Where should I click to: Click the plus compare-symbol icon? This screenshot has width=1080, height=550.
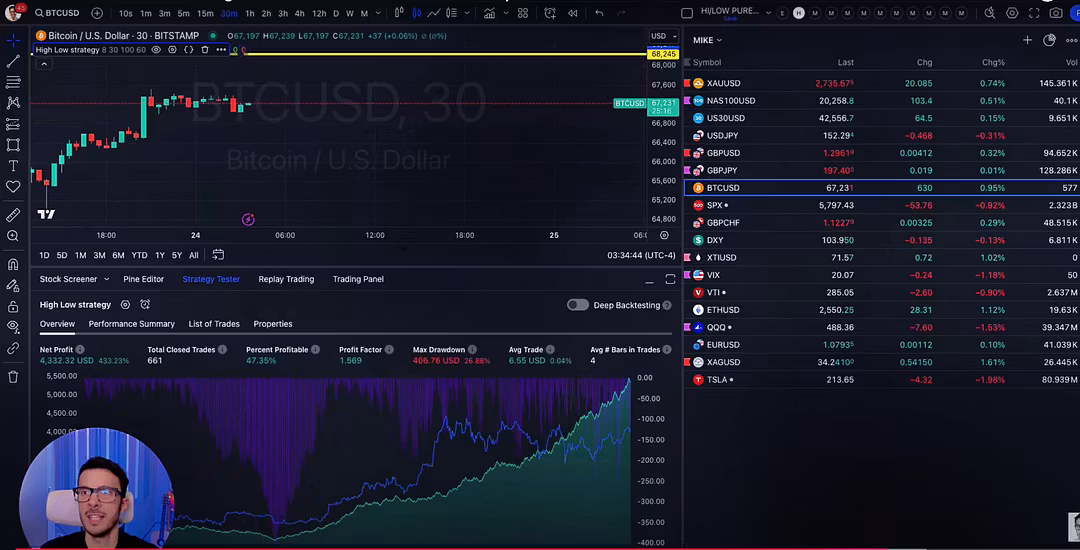97,13
